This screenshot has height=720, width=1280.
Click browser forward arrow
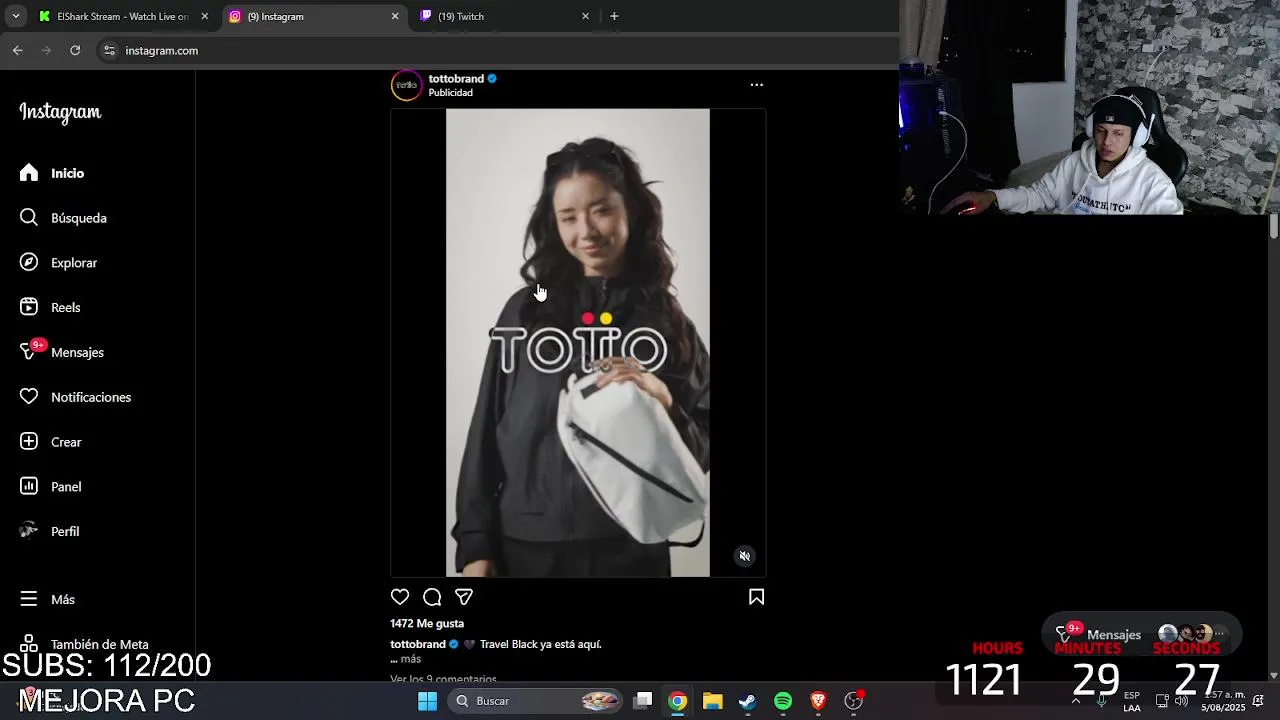(46, 50)
